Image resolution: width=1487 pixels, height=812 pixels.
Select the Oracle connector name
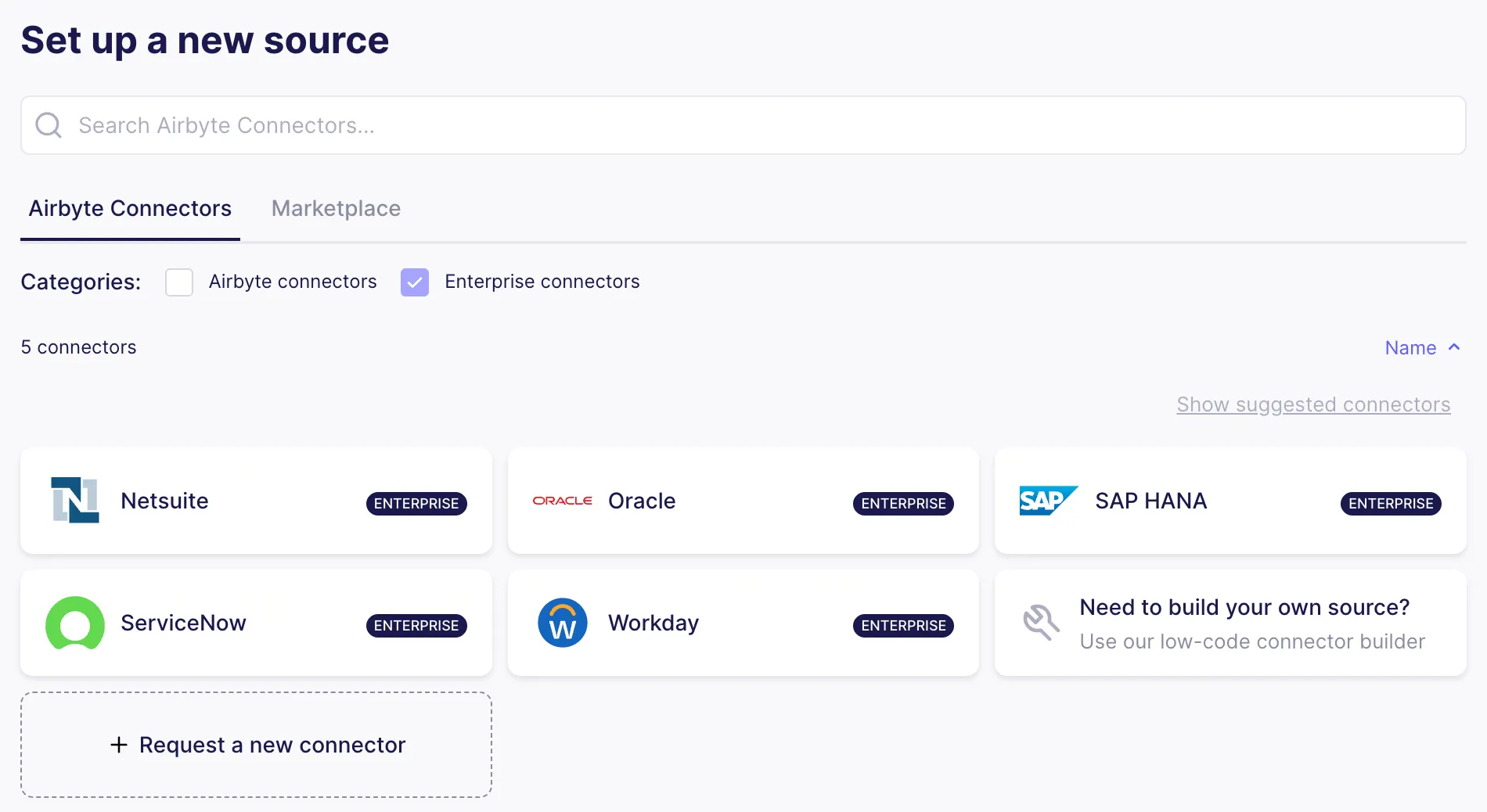point(642,501)
